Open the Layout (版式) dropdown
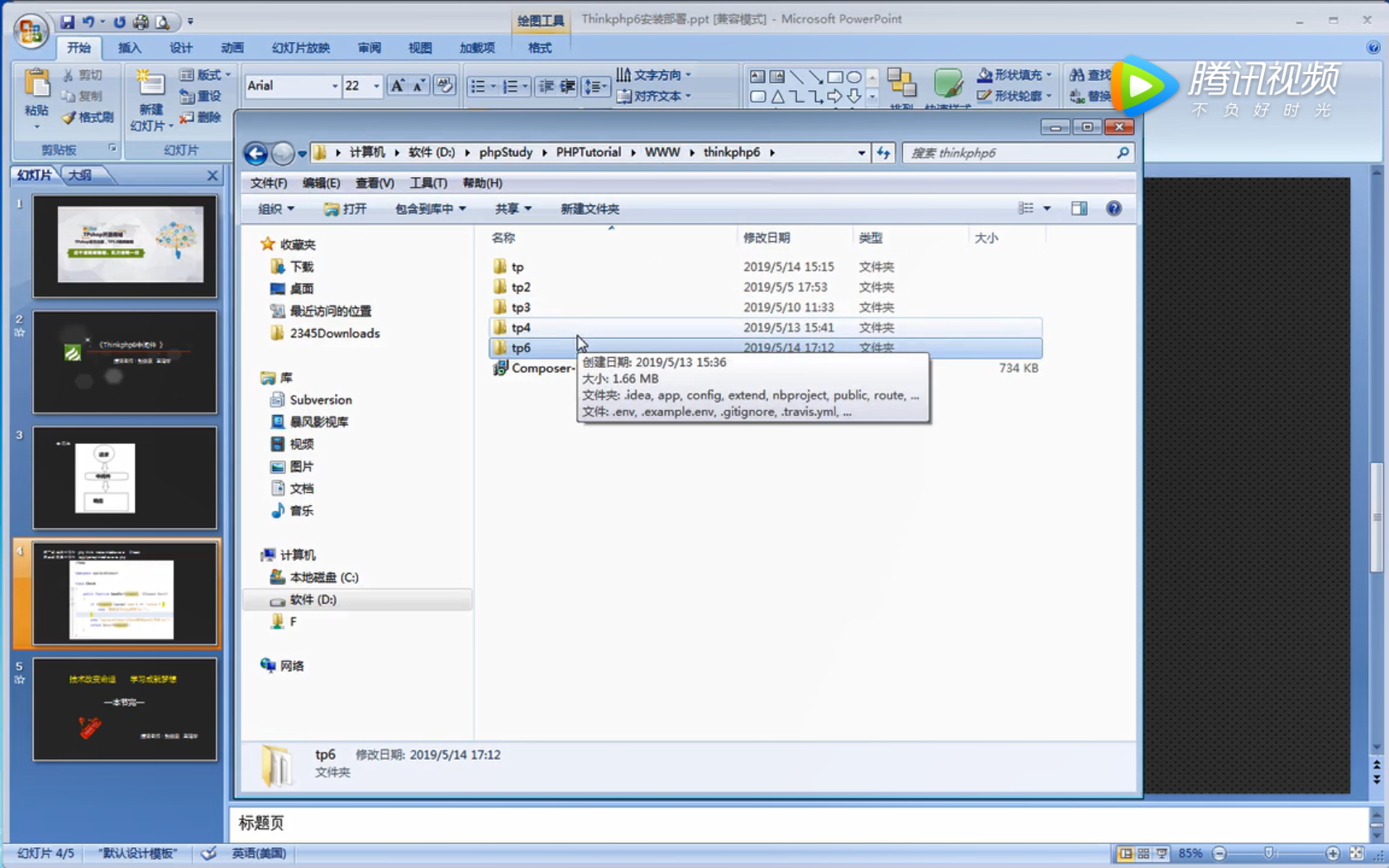The height and width of the screenshot is (868, 1389). tap(205, 74)
